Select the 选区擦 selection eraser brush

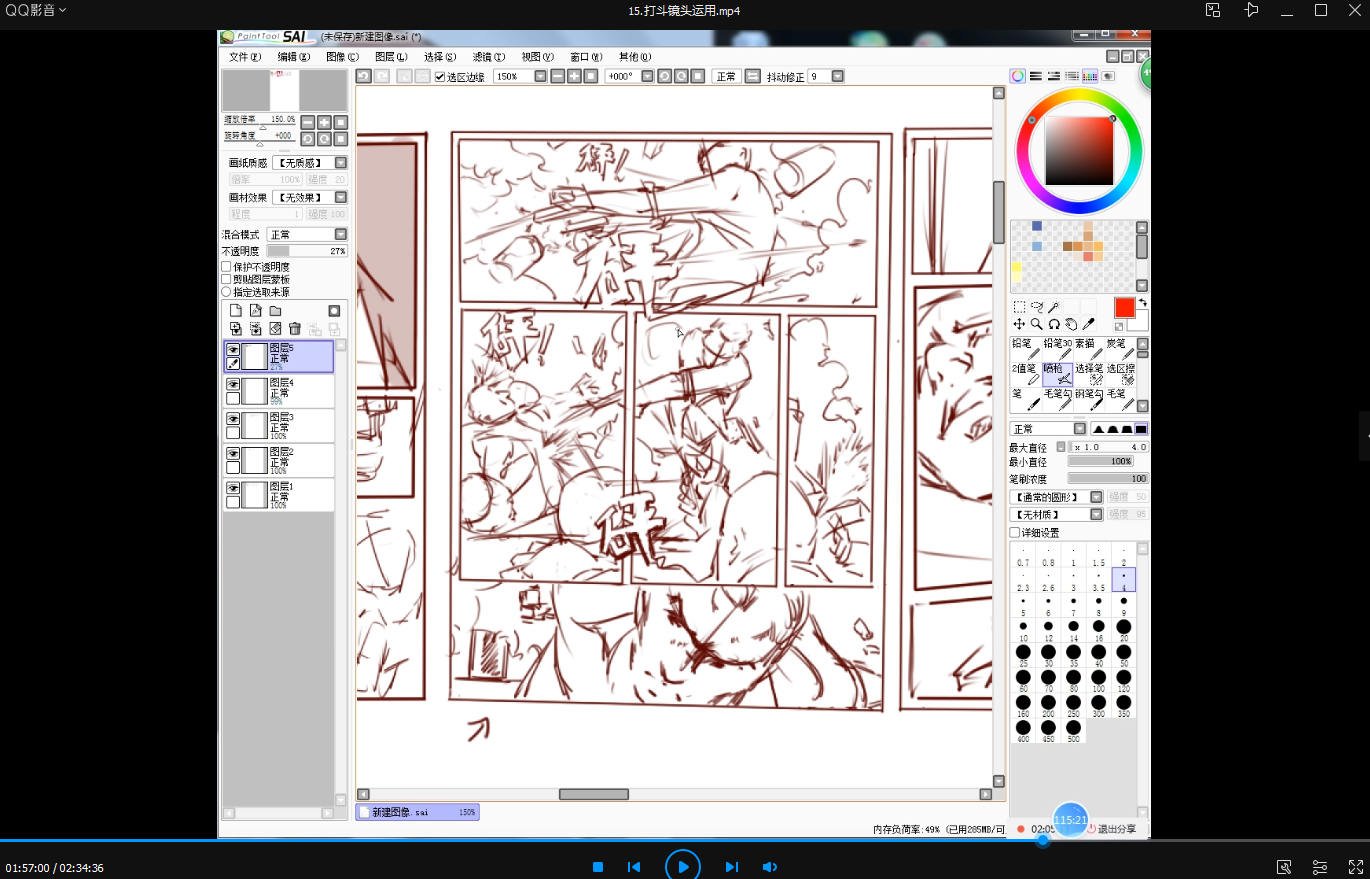[1120, 374]
